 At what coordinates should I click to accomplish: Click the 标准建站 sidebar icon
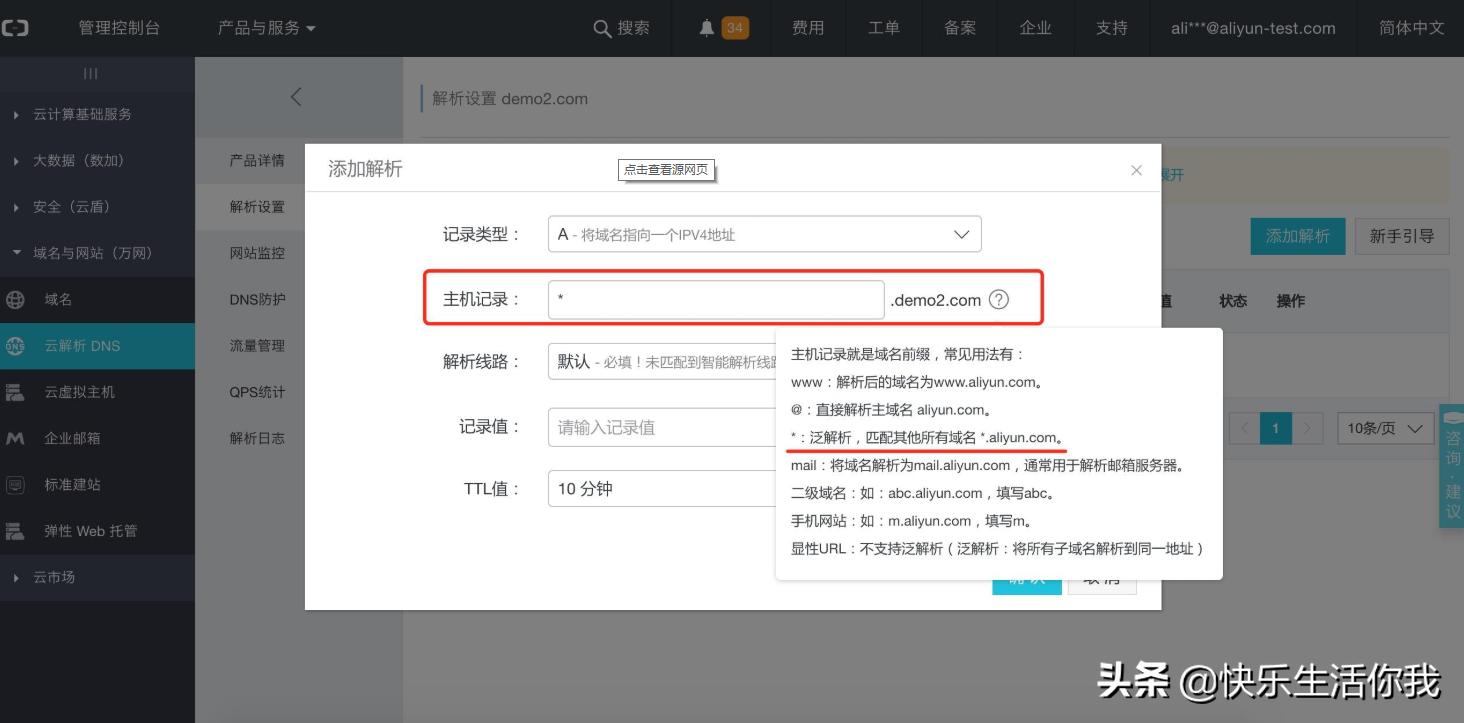click(15, 484)
